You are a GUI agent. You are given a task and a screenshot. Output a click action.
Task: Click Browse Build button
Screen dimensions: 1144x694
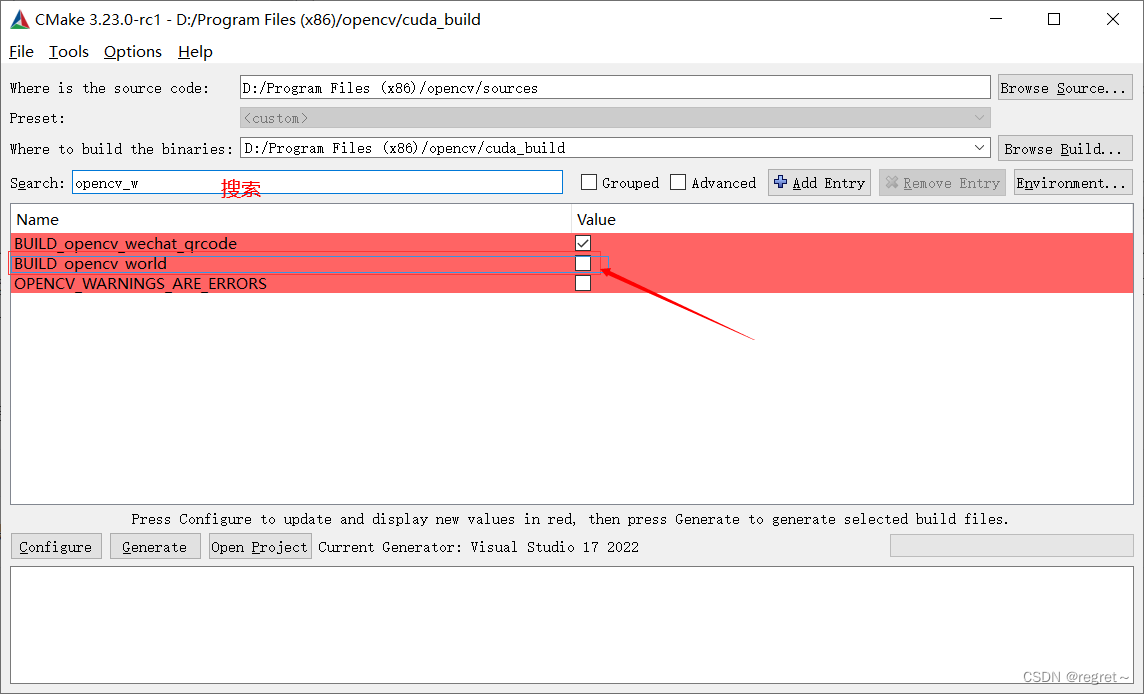click(x=1064, y=148)
